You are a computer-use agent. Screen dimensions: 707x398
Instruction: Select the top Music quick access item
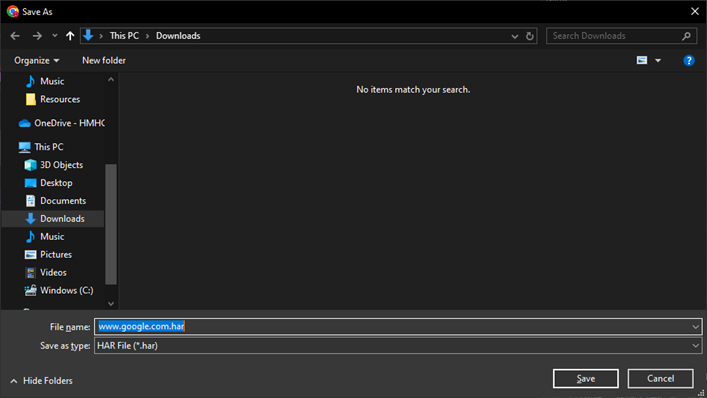click(52, 81)
